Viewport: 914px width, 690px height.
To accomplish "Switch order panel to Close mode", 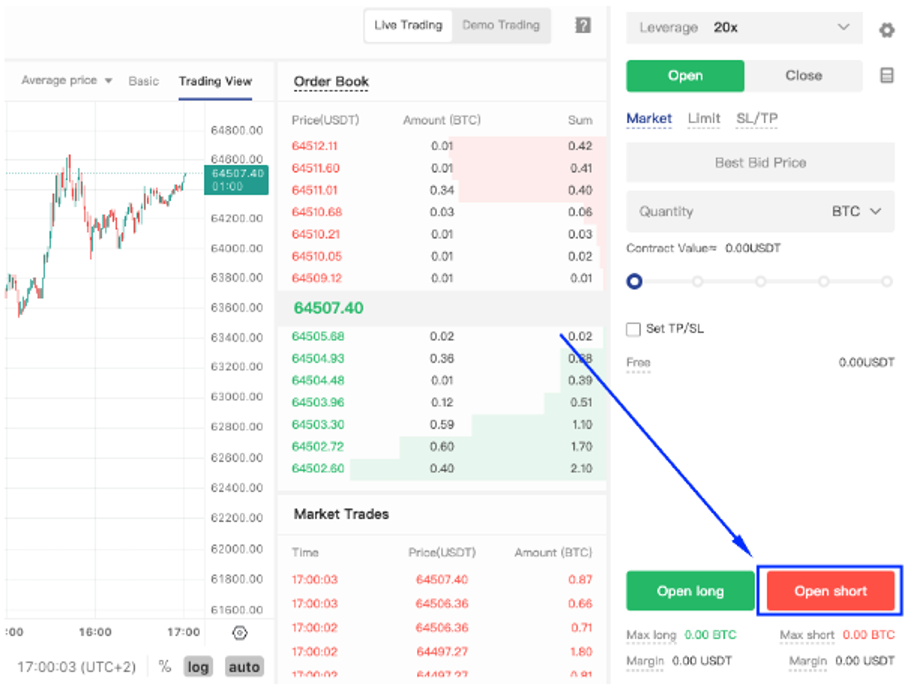I will [x=803, y=75].
